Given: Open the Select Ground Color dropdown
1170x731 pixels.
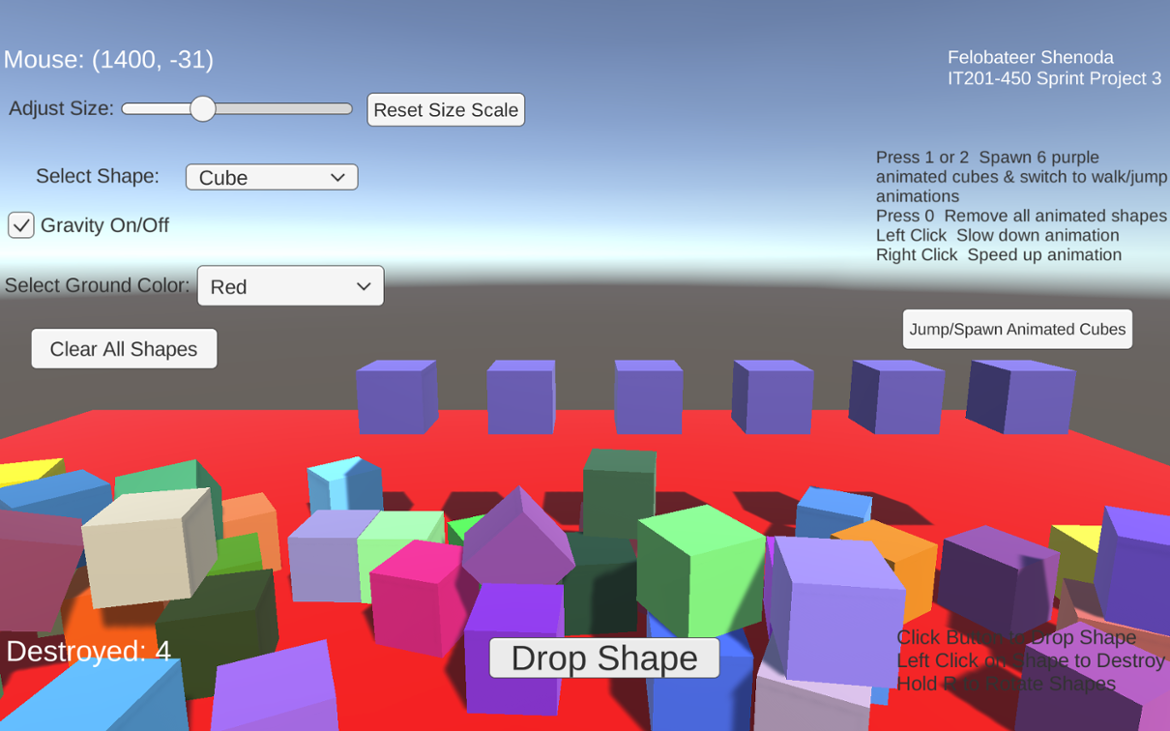Looking at the screenshot, I should click(290, 286).
